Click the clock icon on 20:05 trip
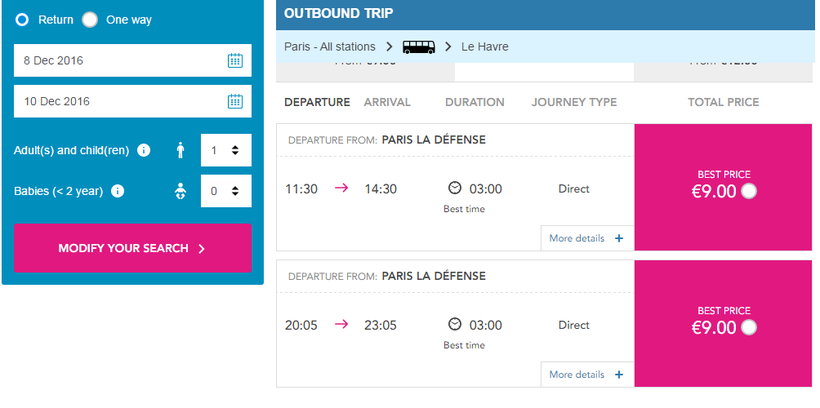This screenshot has height=408, width=820. (455, 324)
